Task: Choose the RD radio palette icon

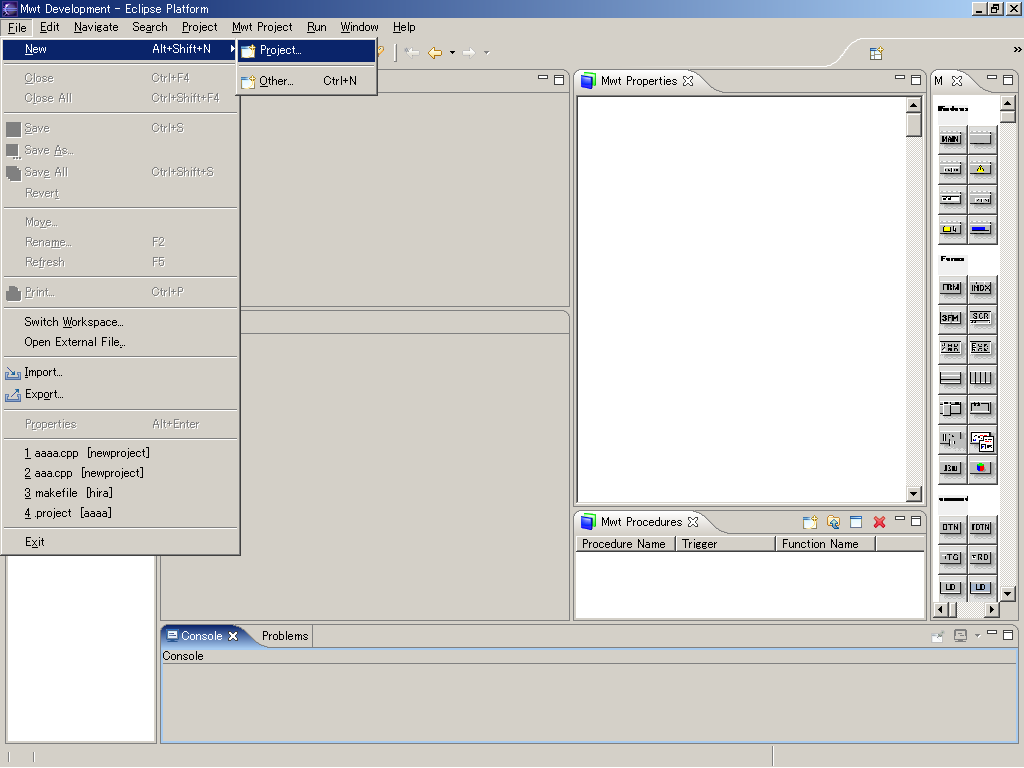Action: coord(980,557)
